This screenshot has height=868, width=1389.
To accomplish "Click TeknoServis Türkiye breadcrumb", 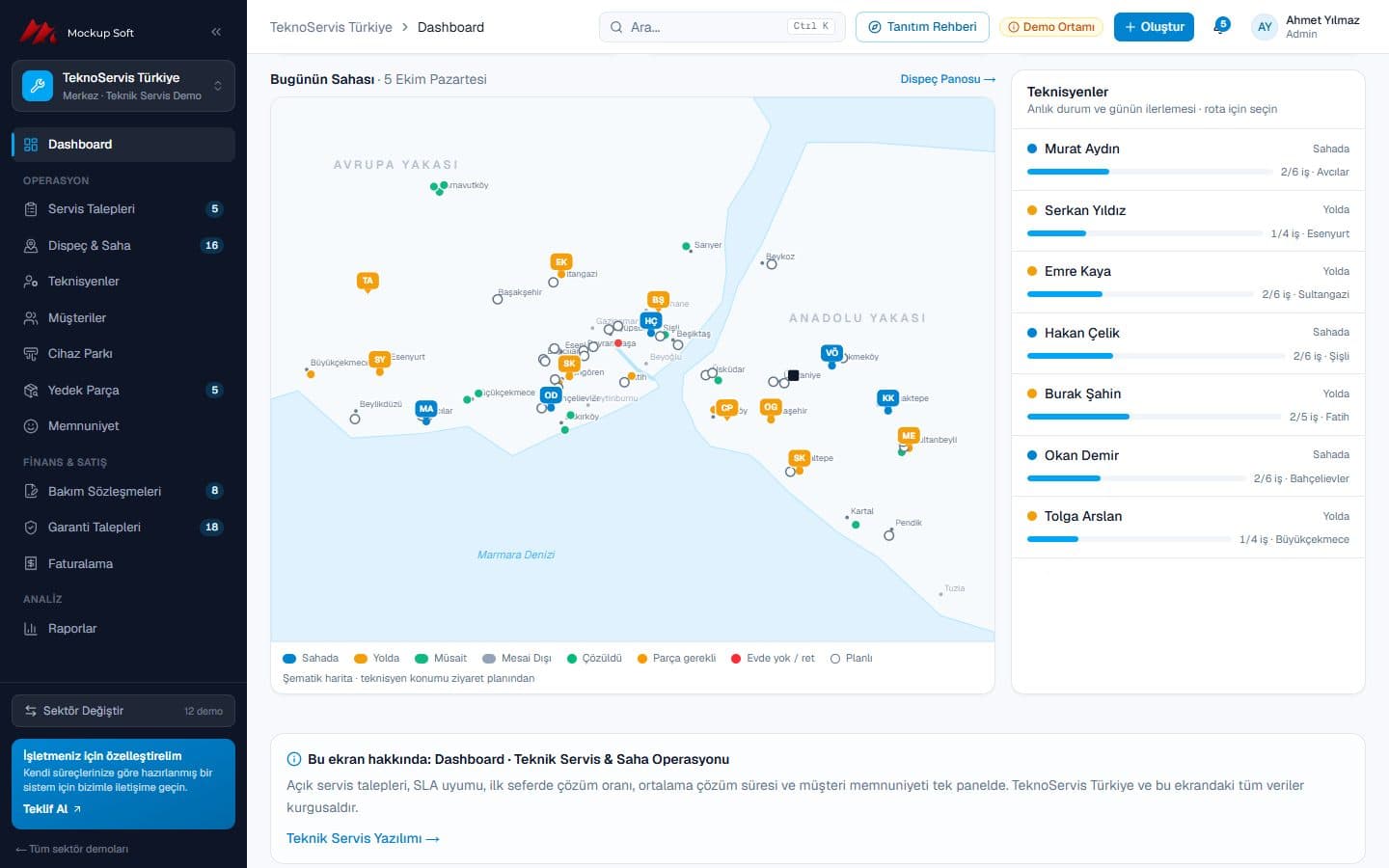I will pos(331,27).
